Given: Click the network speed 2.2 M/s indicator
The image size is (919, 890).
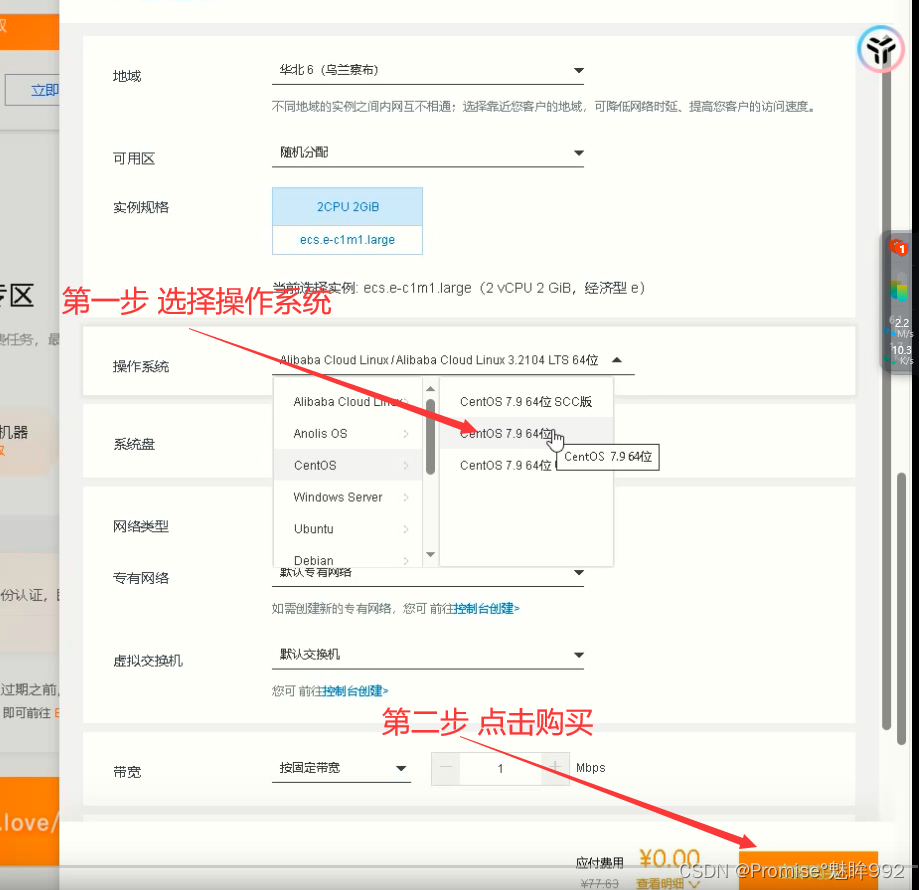Looking at the screenshot, I should point(901,328).
